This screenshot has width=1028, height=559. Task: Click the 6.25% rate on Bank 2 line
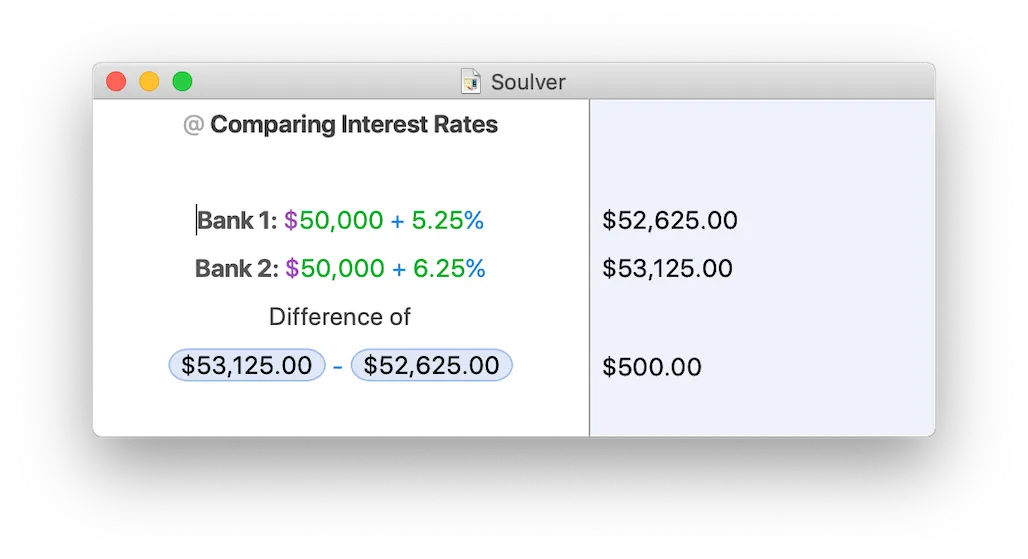(x=449, y=268)
